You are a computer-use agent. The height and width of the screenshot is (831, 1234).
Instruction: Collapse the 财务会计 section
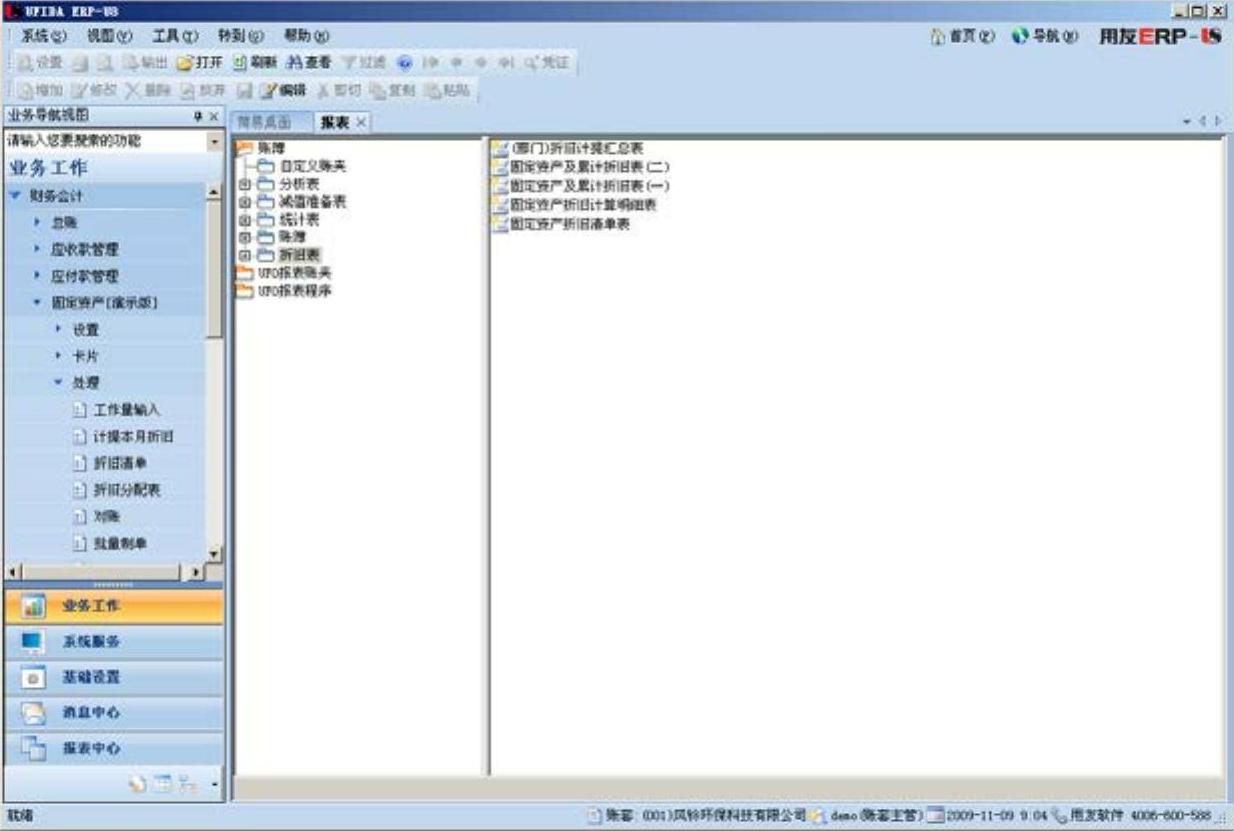tap(15, 196)
